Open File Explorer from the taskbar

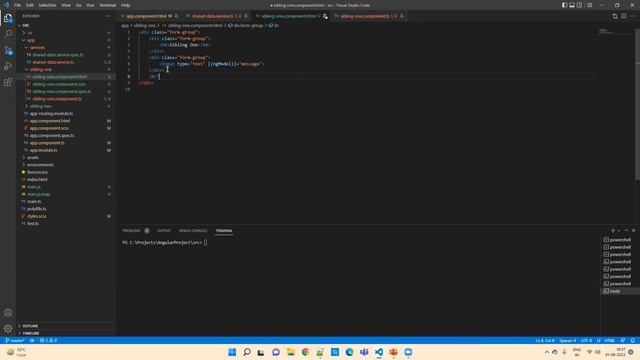pyautogui.click(x=291, y=352)
